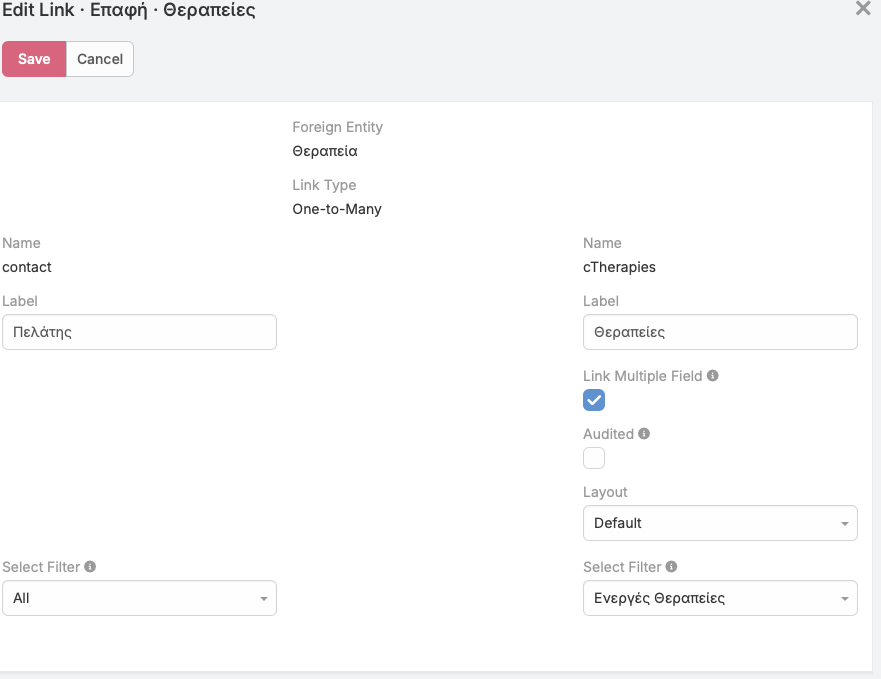Select the One-to-Many link type text
Viewport: 881px width, 679px height.
pyautogui.click(x=337, y=210)
